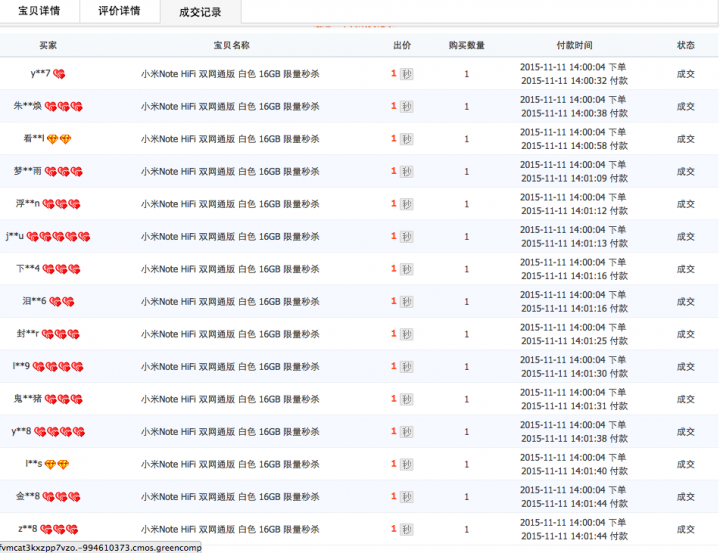720x553 pixels.
Task: Click the 秒 icon in 下**4 row
Action: click(x=406, y=269)
